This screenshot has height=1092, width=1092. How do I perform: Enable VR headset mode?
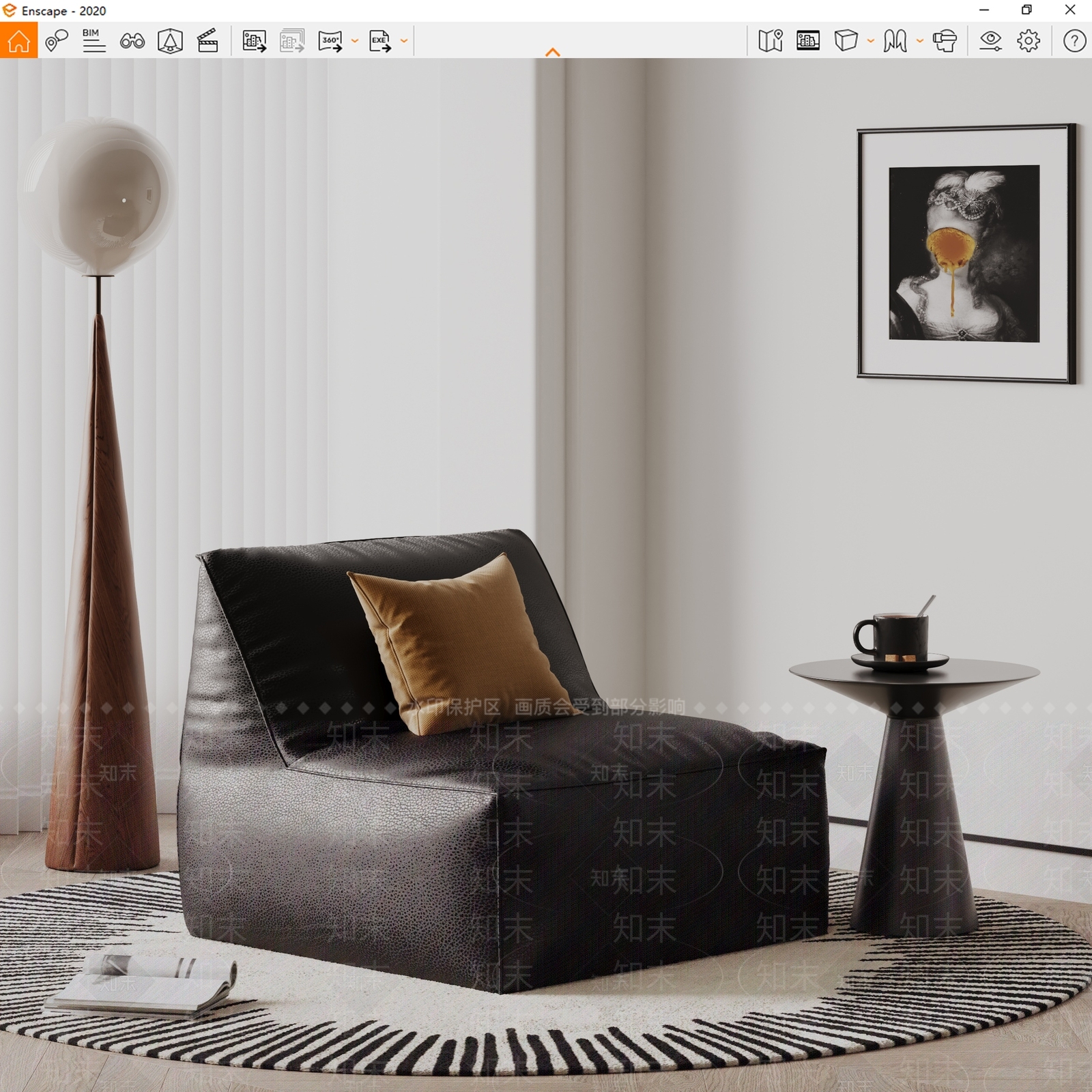[945, 41]
